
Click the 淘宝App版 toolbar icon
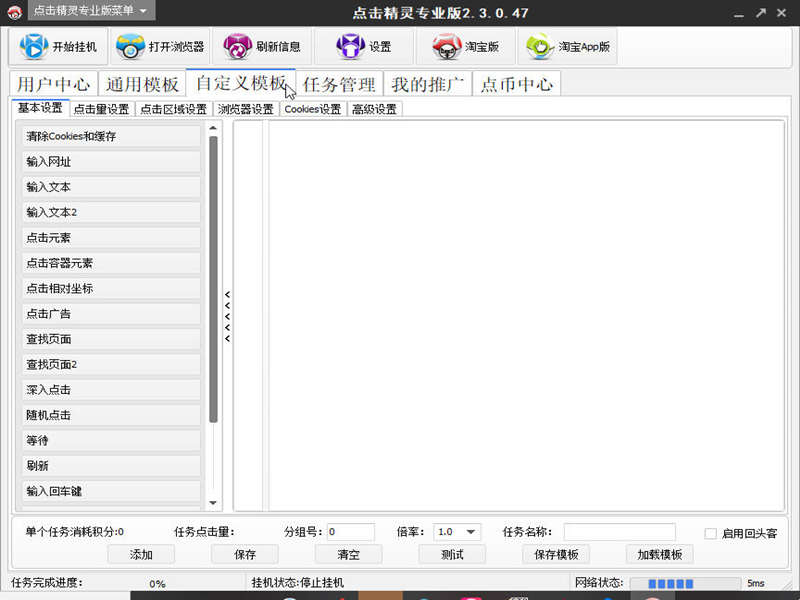(x=540, y=47)
